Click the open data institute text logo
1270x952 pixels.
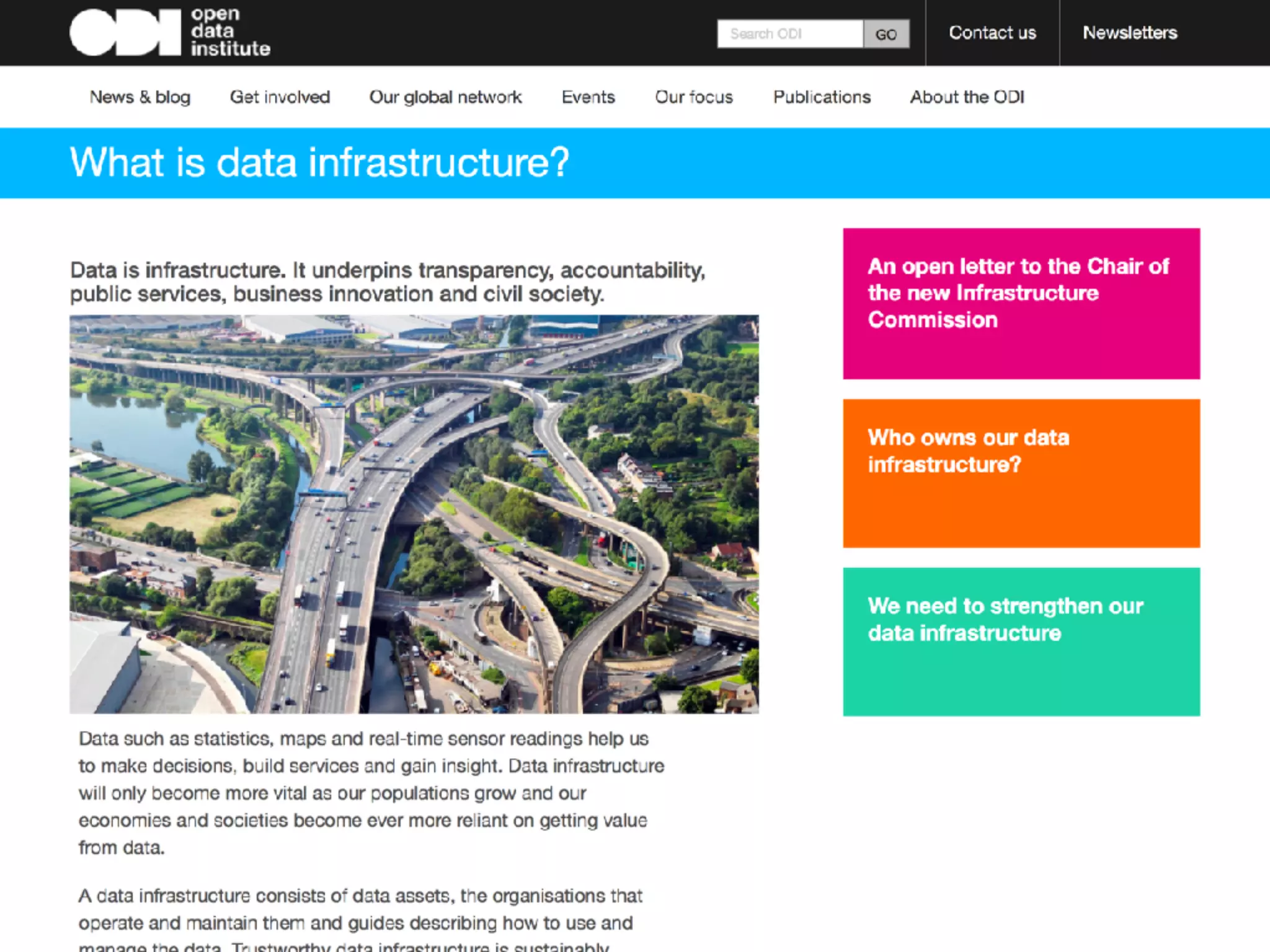pos(230,32)
